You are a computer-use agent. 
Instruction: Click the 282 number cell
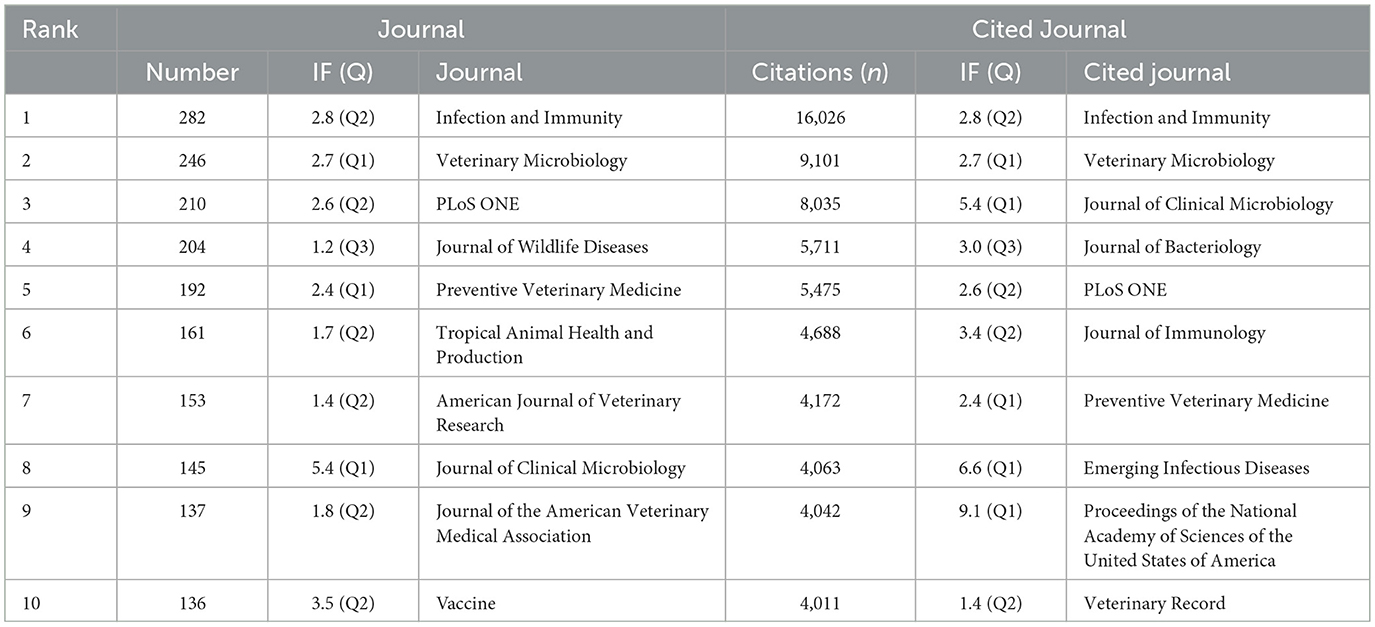[x=191, y=118]
